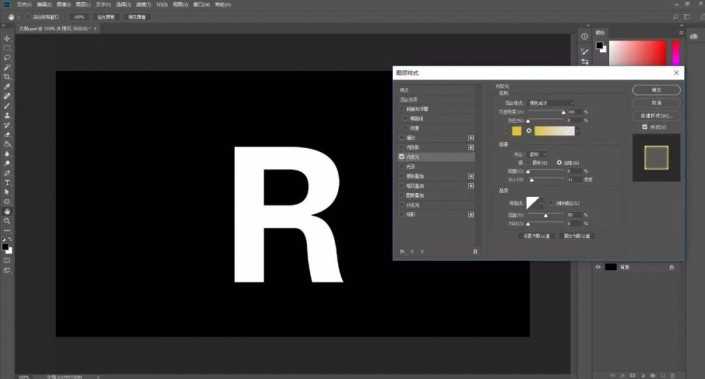Select the Lasso tool
The image size is (705, 379).
point(7,58)
